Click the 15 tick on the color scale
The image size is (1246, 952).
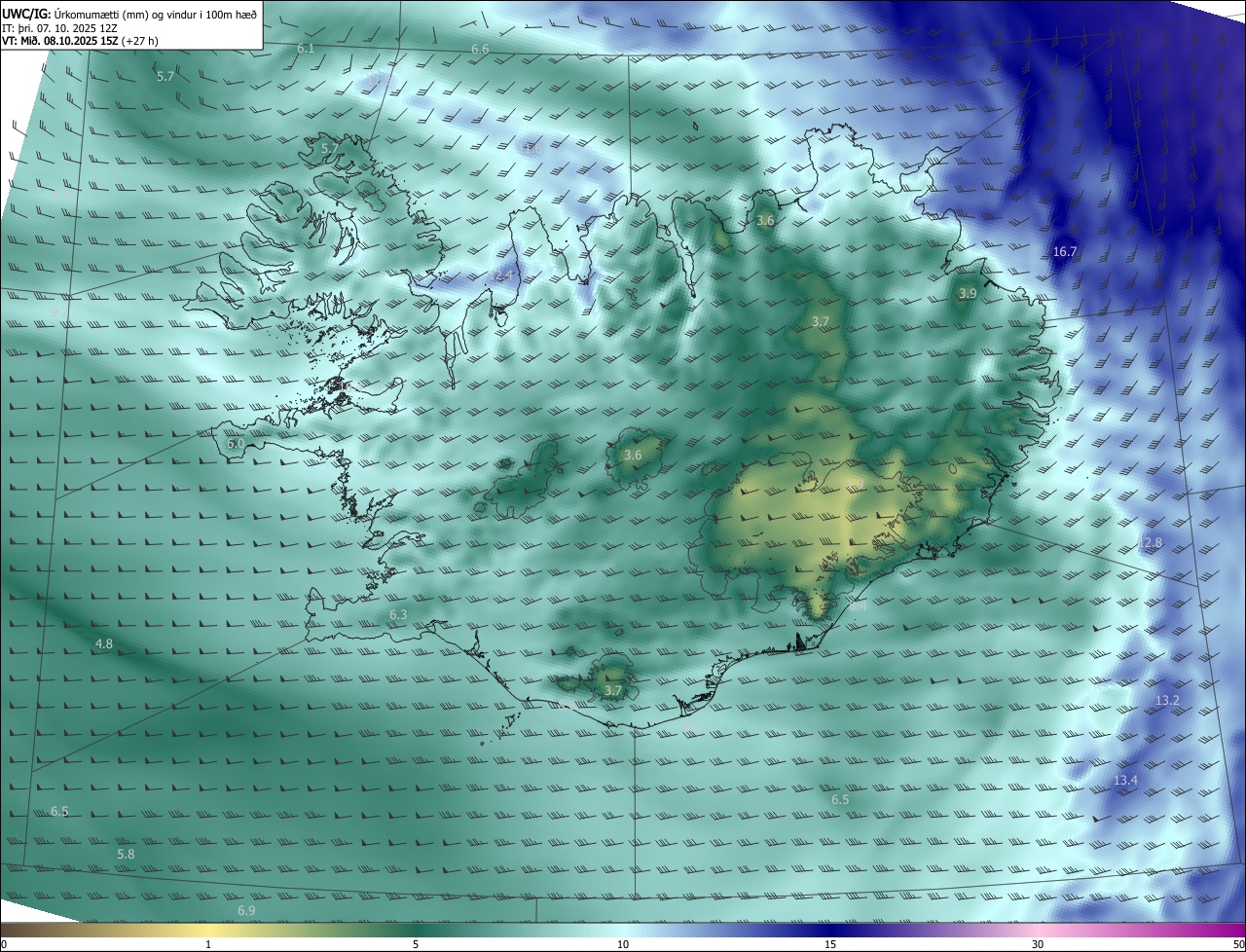830,944
